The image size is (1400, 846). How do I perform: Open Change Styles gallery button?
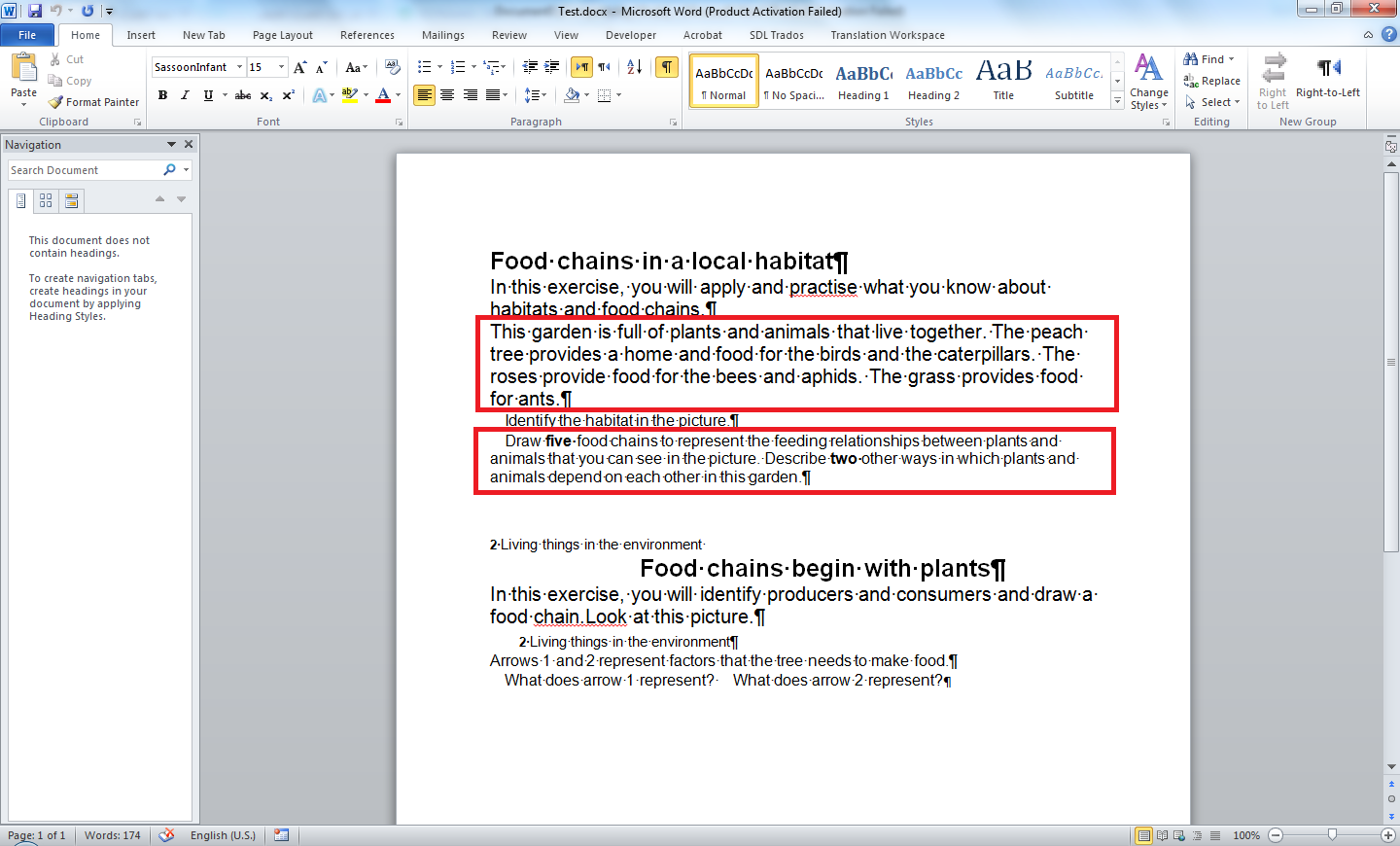(1148, 82)
